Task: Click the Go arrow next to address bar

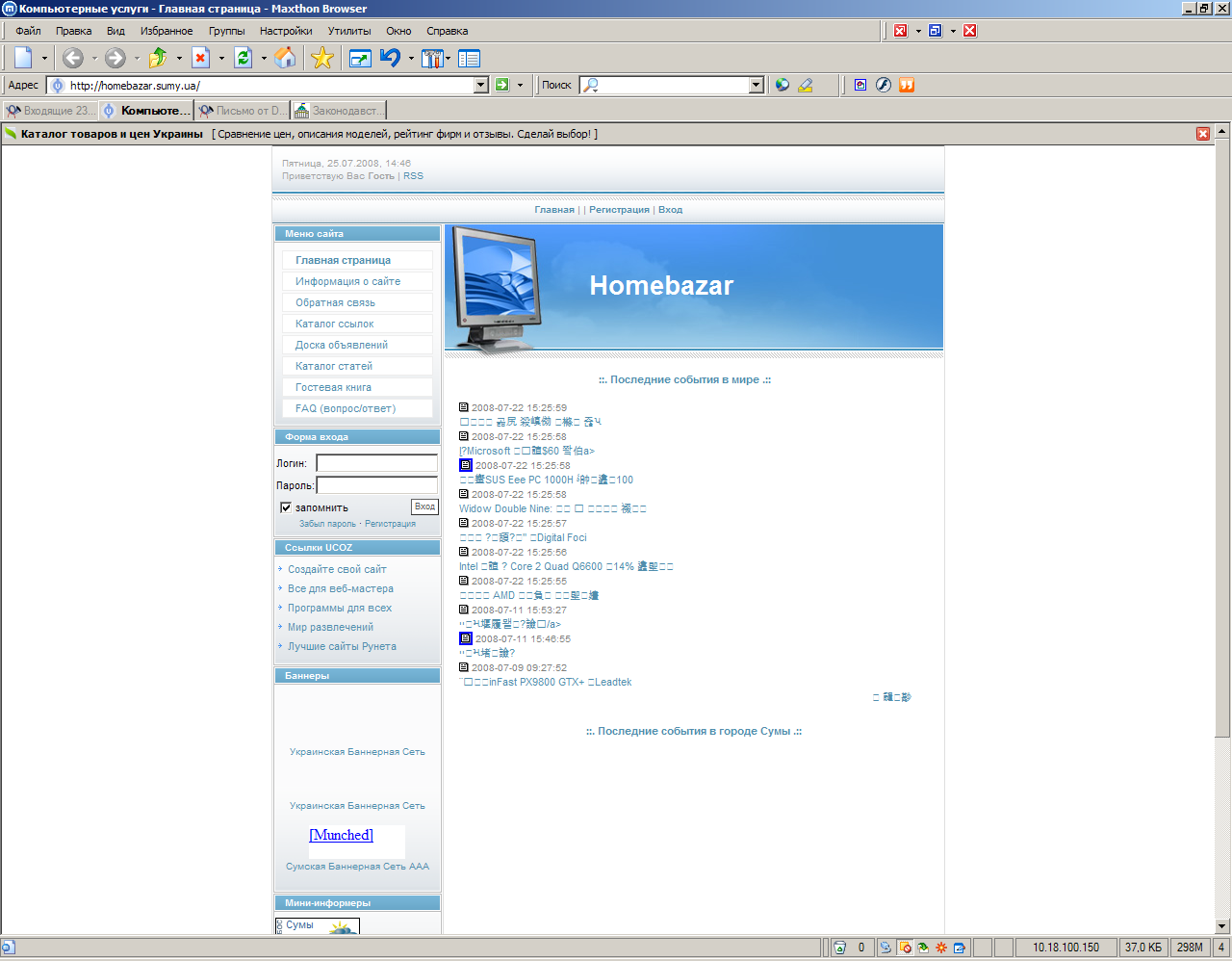Action: tap(501, 85)
